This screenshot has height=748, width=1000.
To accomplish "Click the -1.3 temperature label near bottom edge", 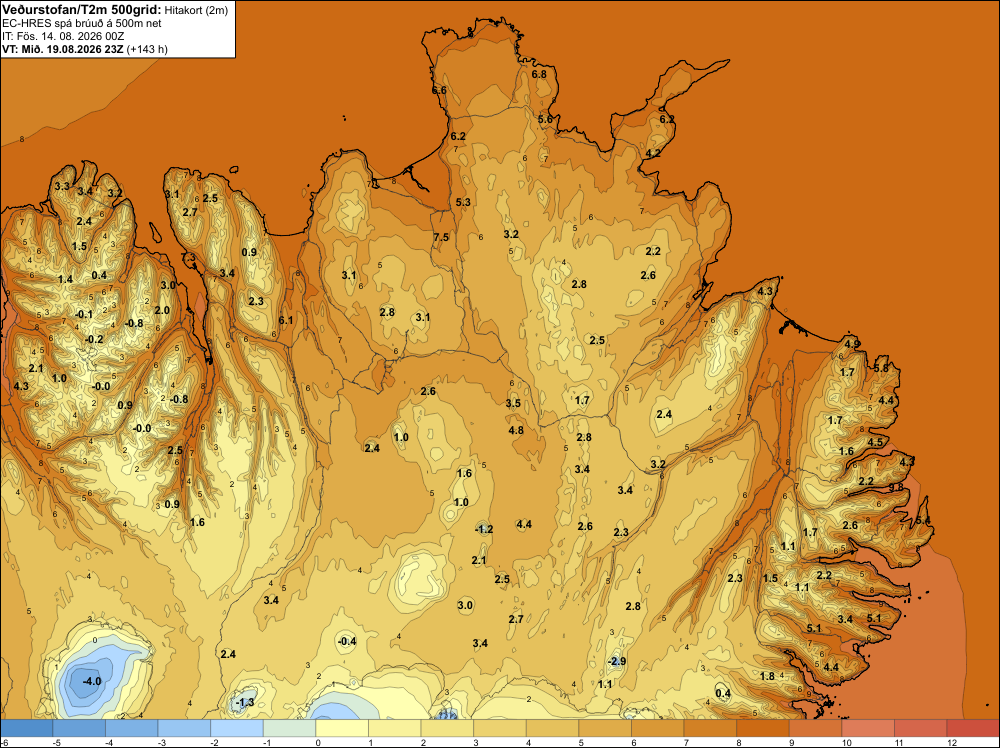I will pos(245,702).
